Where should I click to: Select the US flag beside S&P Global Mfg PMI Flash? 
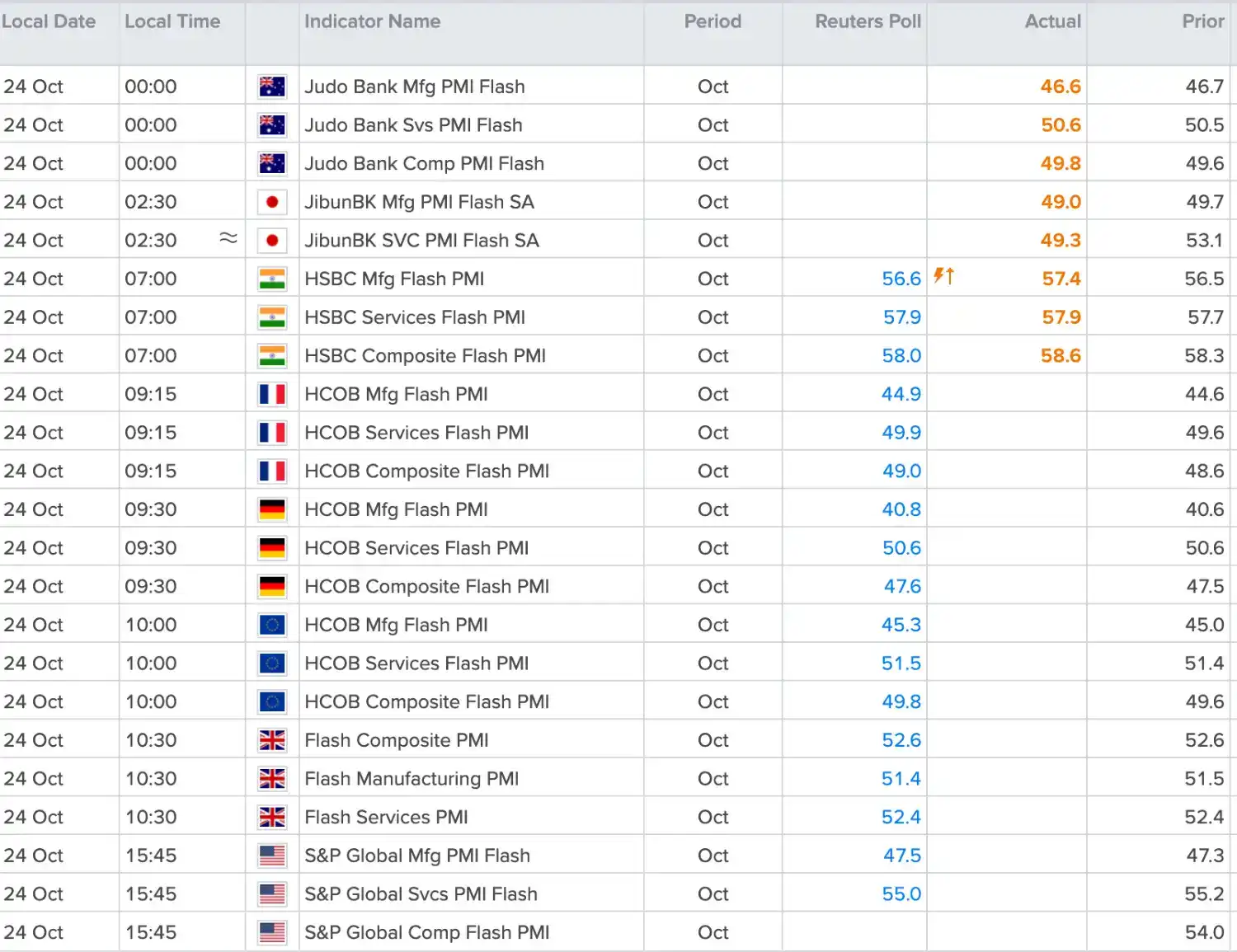click(x=272, y=856)
